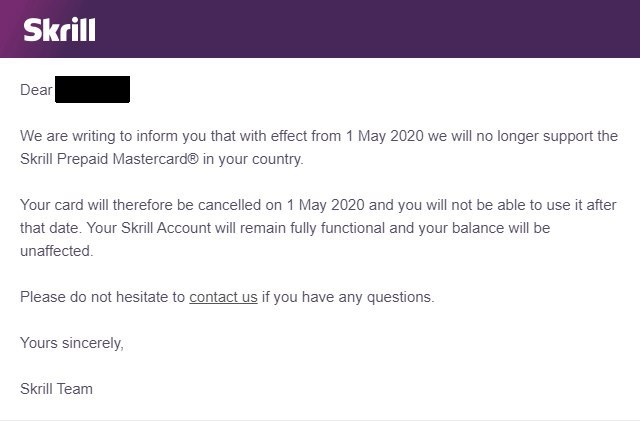This screenshot has height=421, width=640.
Task: Click the empty purple header banner area
Action: pyautogui.click(x=400, y=29)
